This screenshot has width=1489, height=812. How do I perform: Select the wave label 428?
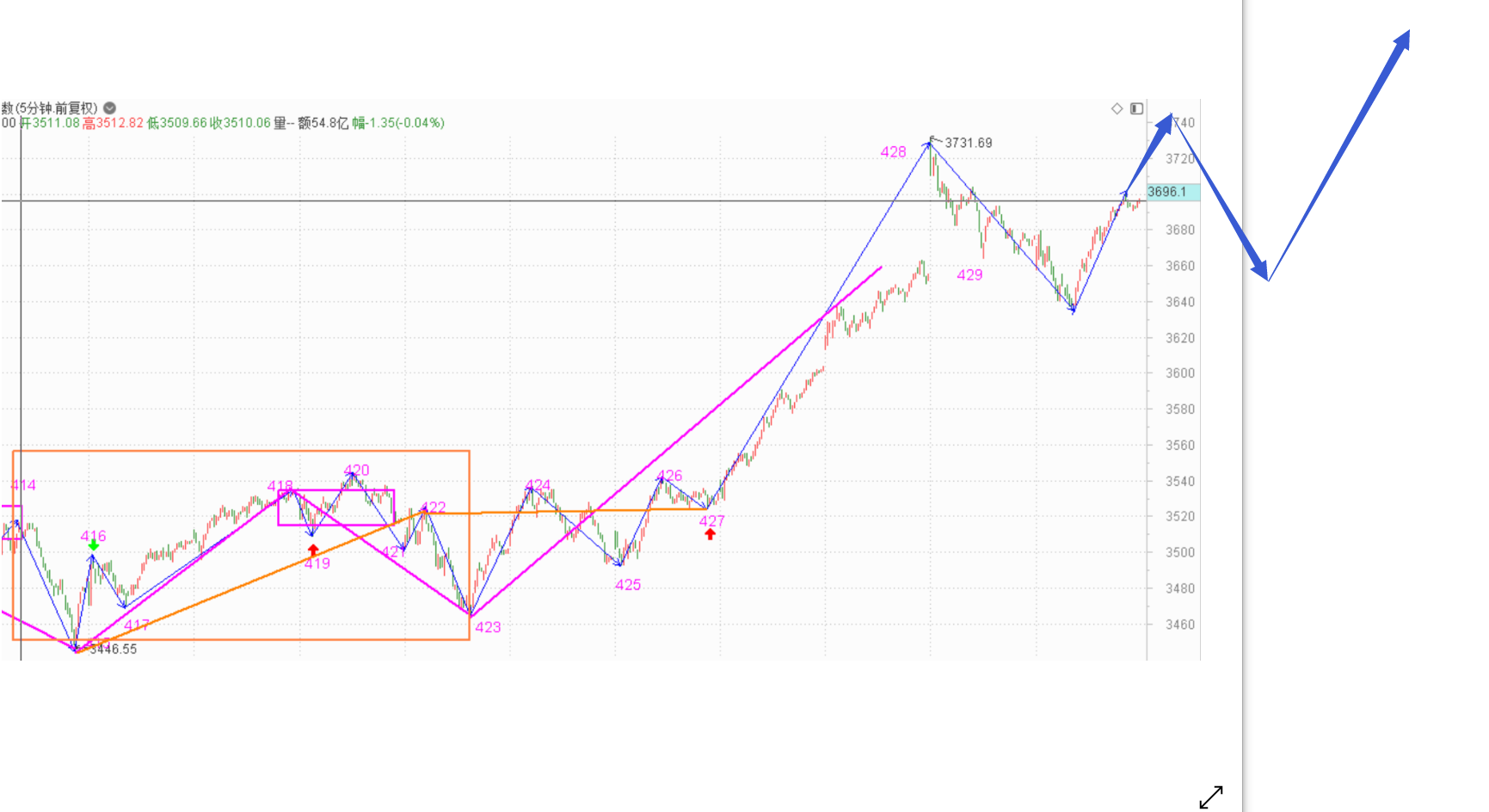(893, 152)
